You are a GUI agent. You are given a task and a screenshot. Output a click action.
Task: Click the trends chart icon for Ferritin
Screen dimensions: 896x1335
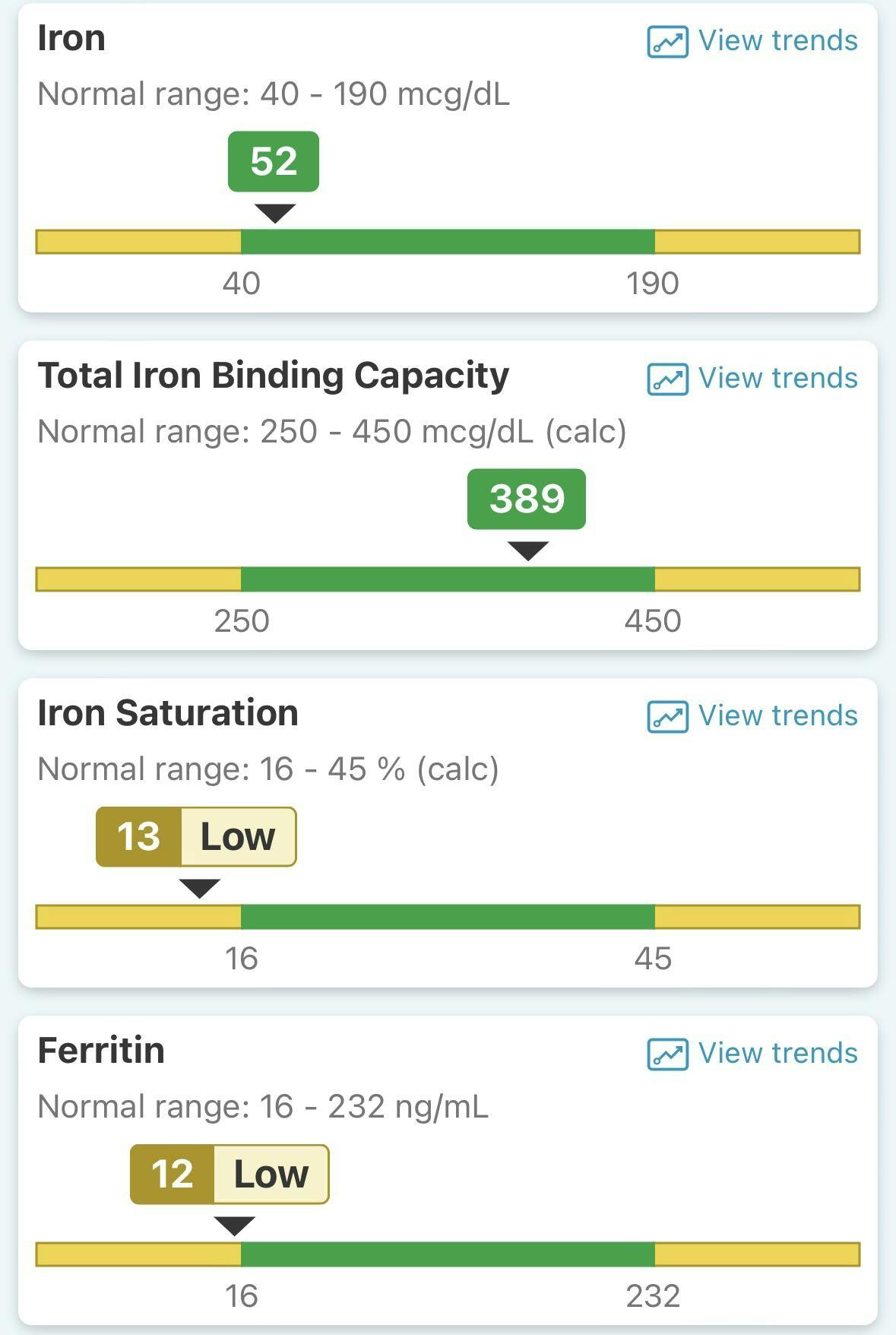(667, 1054)
